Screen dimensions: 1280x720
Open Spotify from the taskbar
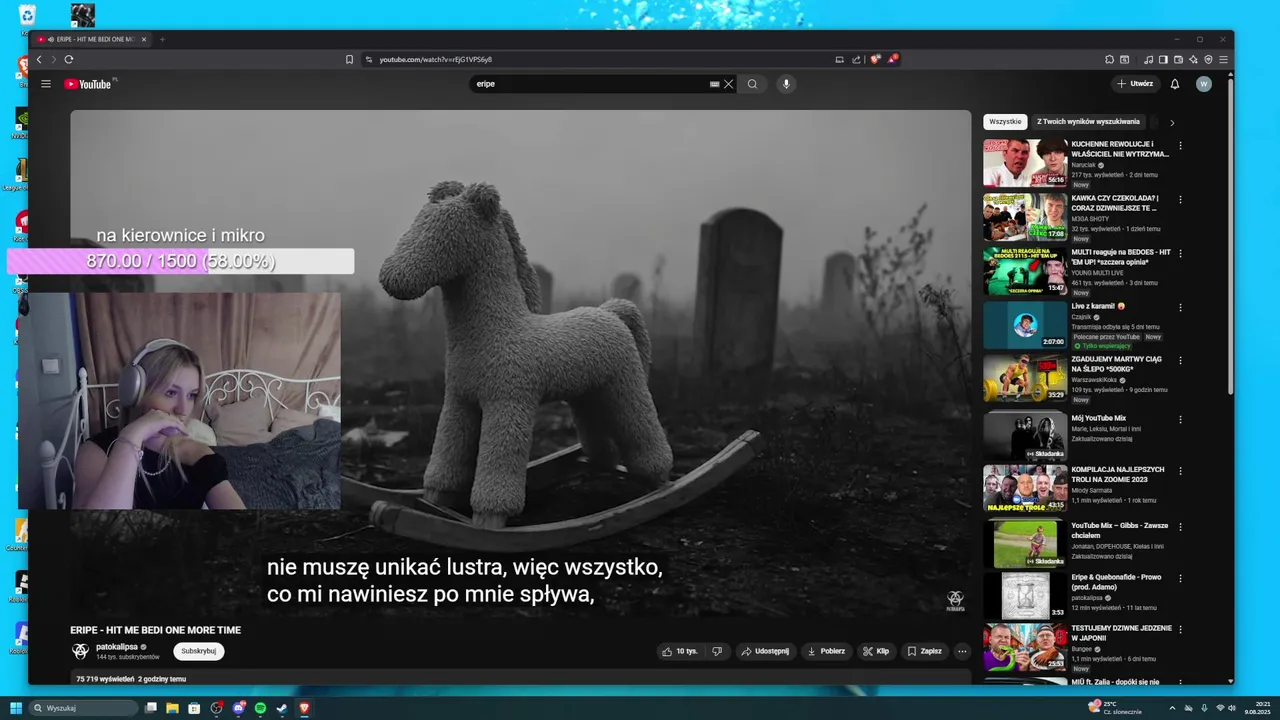click(x=260, y=708)
